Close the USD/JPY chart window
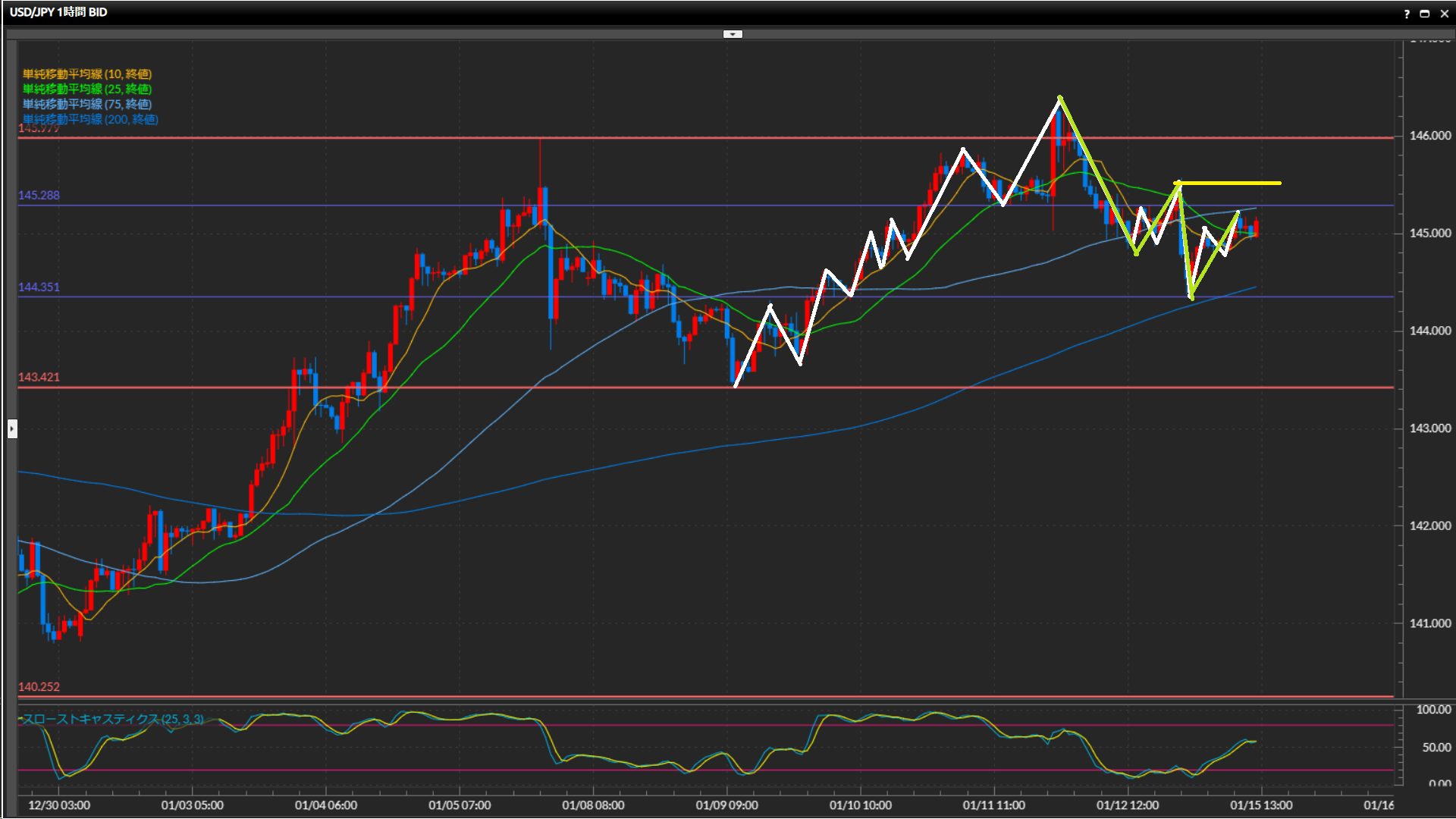 1444,14
